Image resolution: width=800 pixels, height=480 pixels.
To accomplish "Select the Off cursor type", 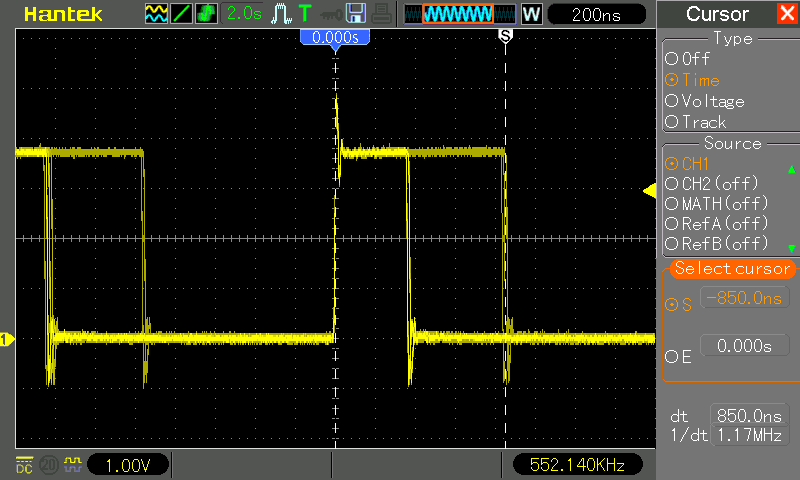I will point(688,59).
